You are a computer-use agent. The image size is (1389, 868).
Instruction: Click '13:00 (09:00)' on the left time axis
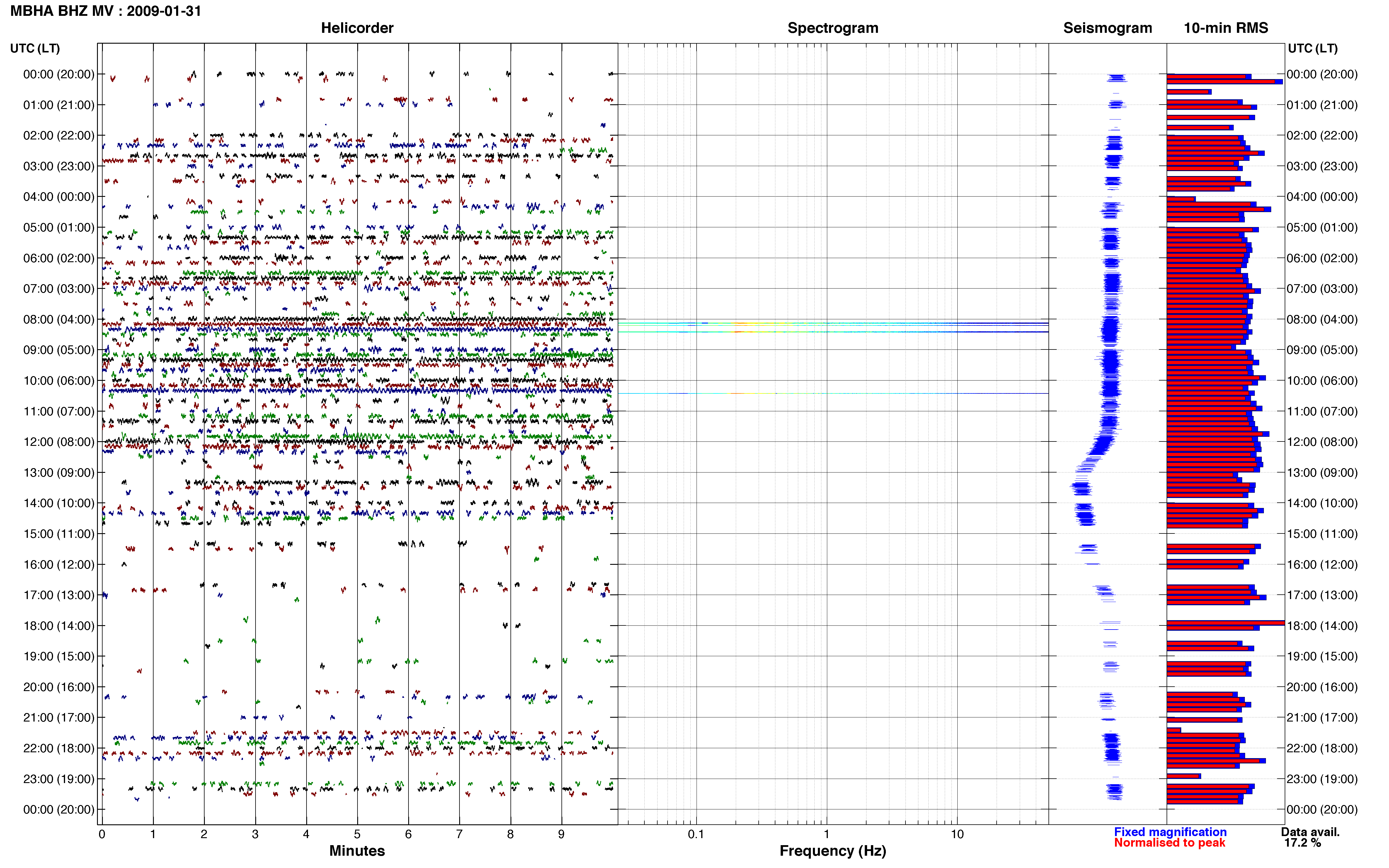coord(59,473)
